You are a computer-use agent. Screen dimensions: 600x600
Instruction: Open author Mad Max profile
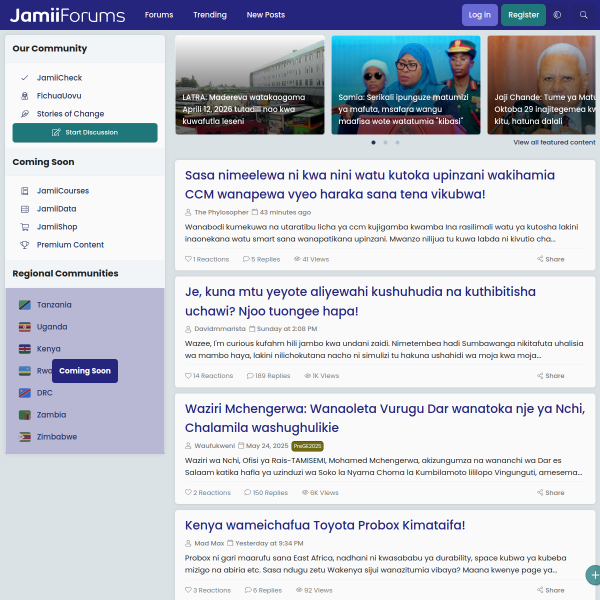209,543
